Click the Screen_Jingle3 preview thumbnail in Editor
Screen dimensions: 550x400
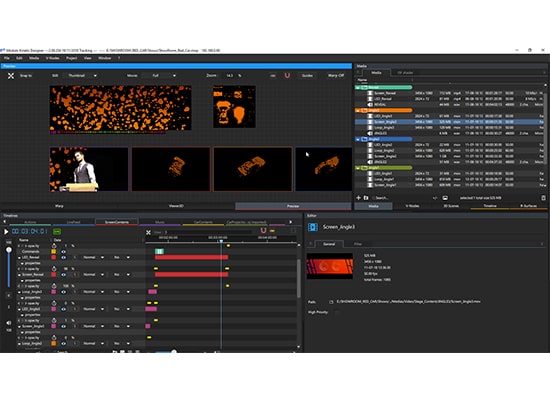pyautogui.click(x=330, y=266)
